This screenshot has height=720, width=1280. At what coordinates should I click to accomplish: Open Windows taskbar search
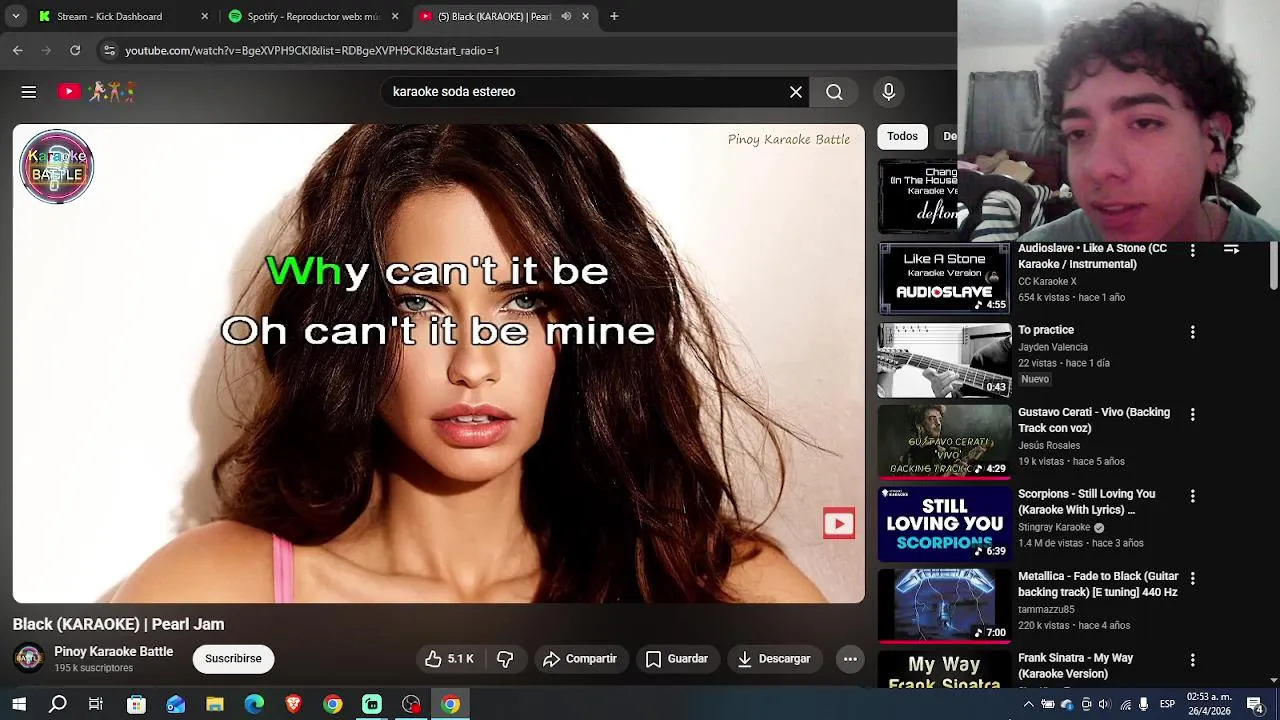click(x=58, y=705)
